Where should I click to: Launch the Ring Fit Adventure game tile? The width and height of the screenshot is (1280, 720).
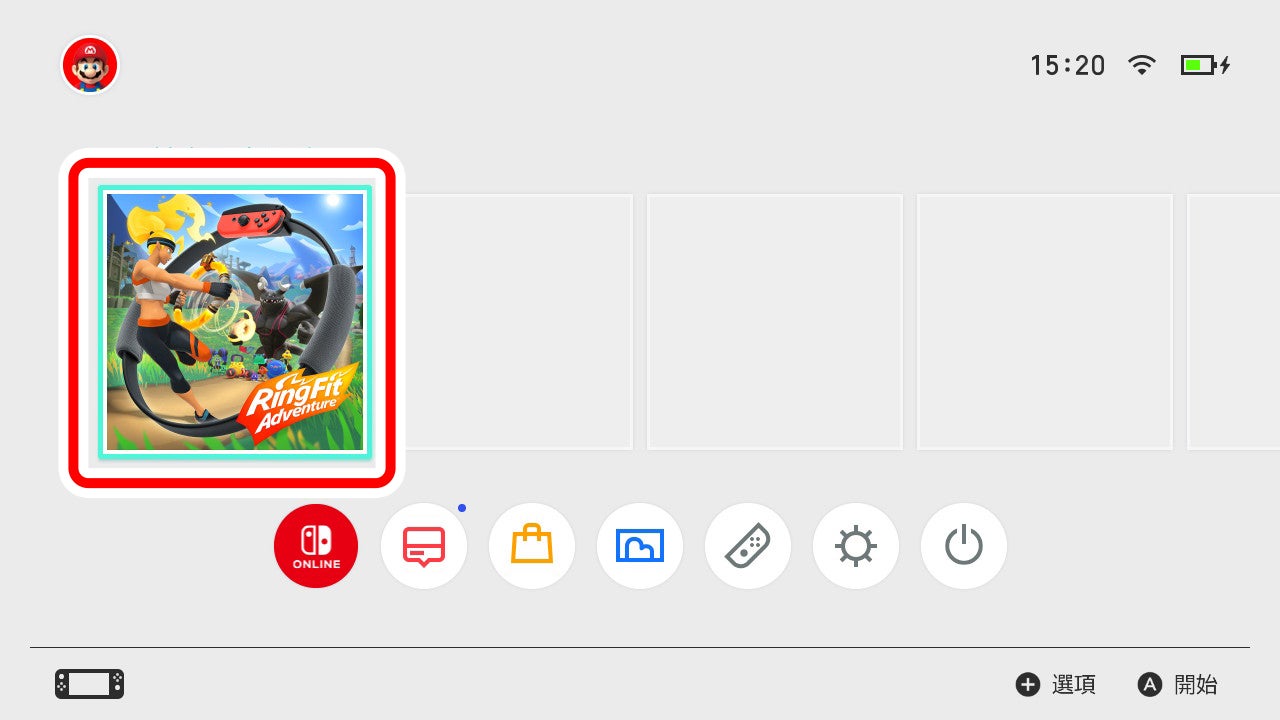tap(235, 322)
